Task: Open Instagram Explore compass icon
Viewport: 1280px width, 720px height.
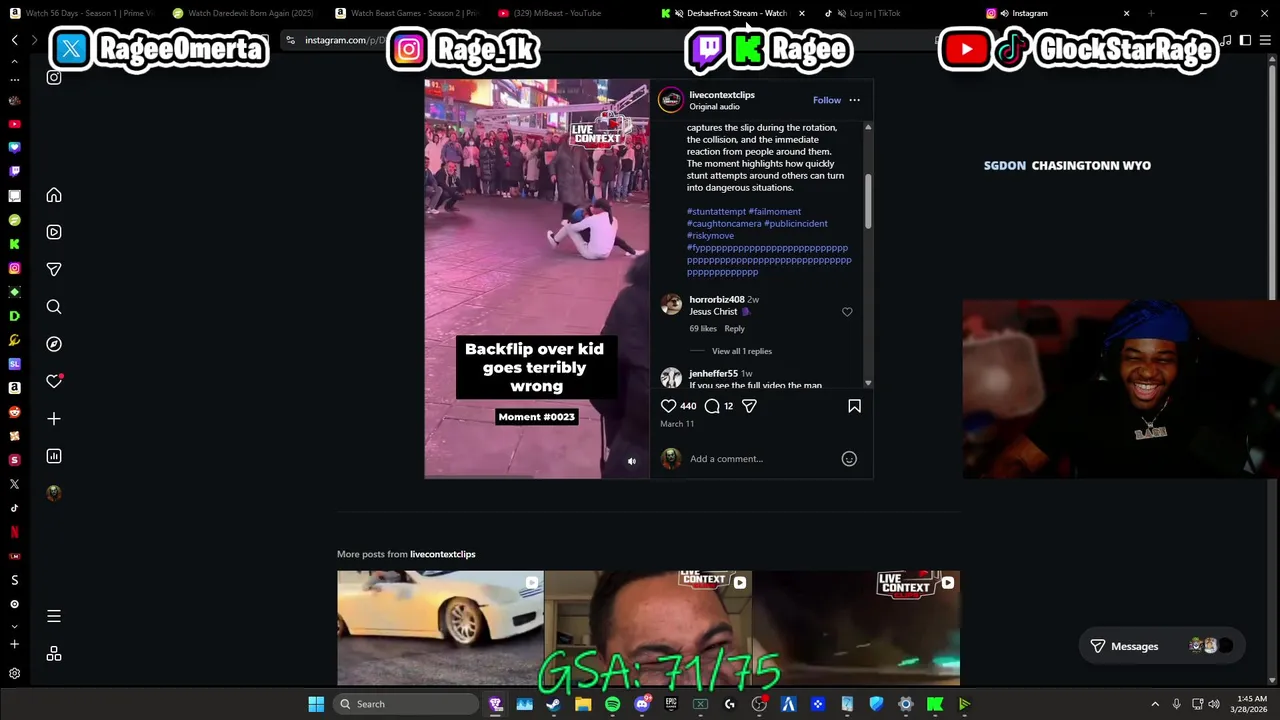Action: (54, 344)
